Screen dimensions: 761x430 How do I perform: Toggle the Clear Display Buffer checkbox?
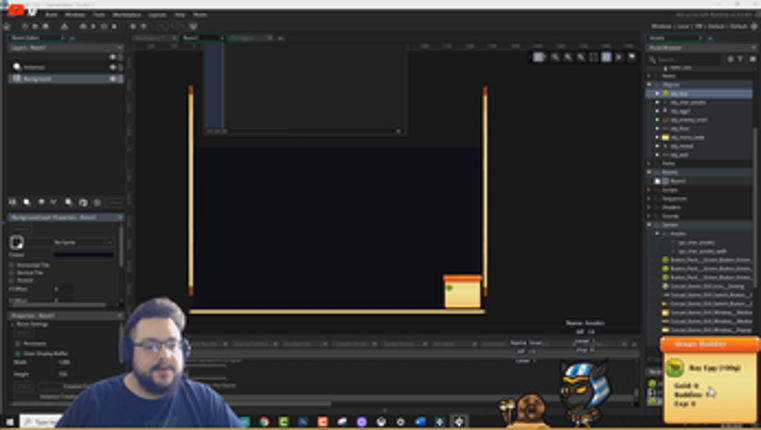[18, 353]
